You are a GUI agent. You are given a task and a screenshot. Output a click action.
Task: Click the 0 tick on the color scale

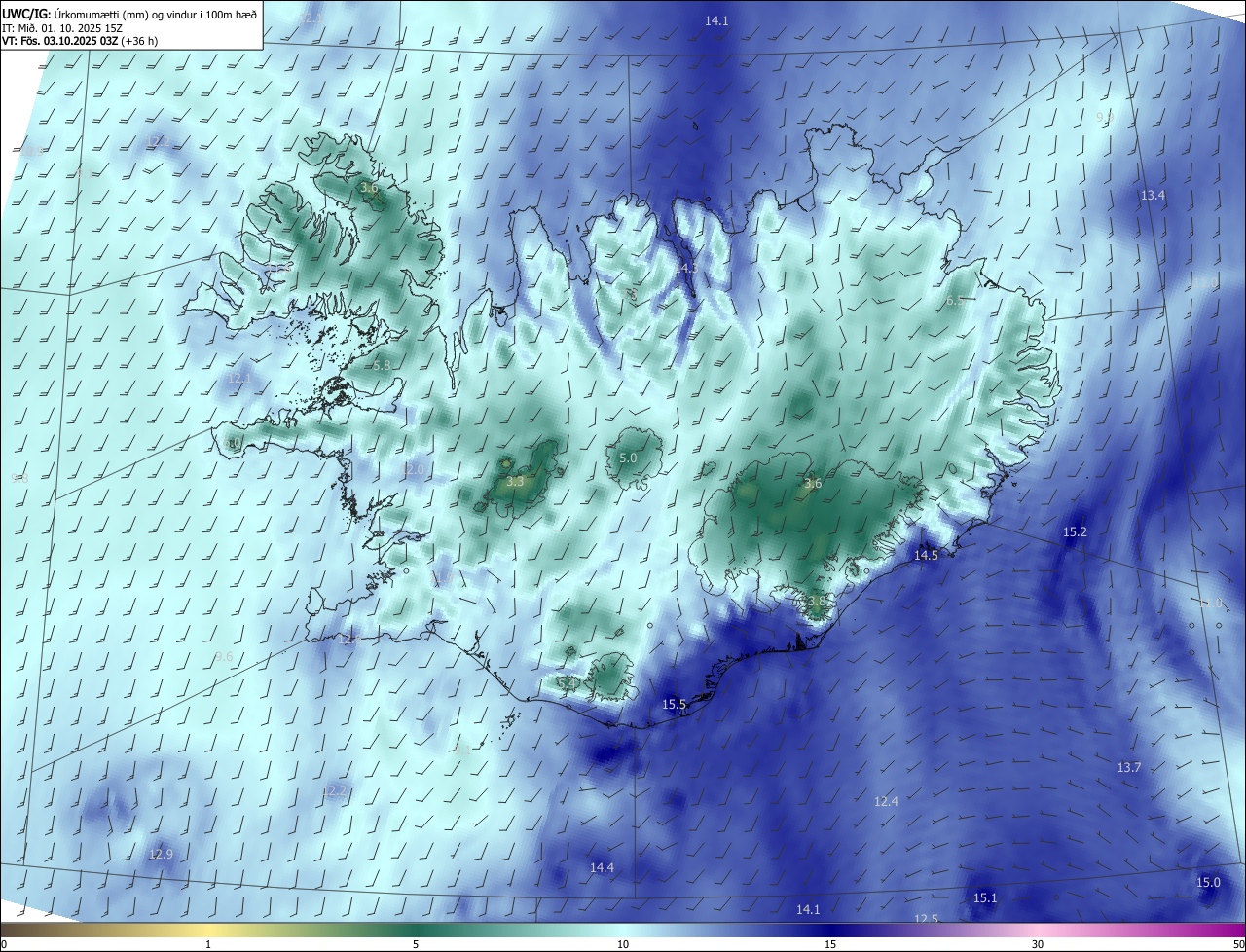(3, 944)
